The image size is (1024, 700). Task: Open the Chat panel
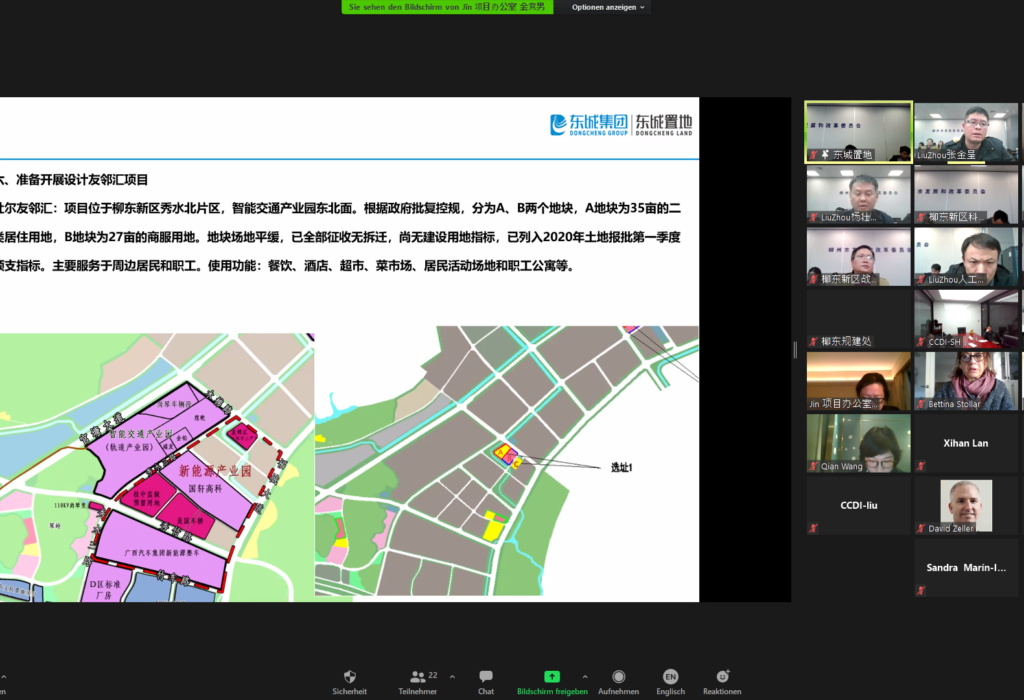pyautogui.click(x=486, y=680)
